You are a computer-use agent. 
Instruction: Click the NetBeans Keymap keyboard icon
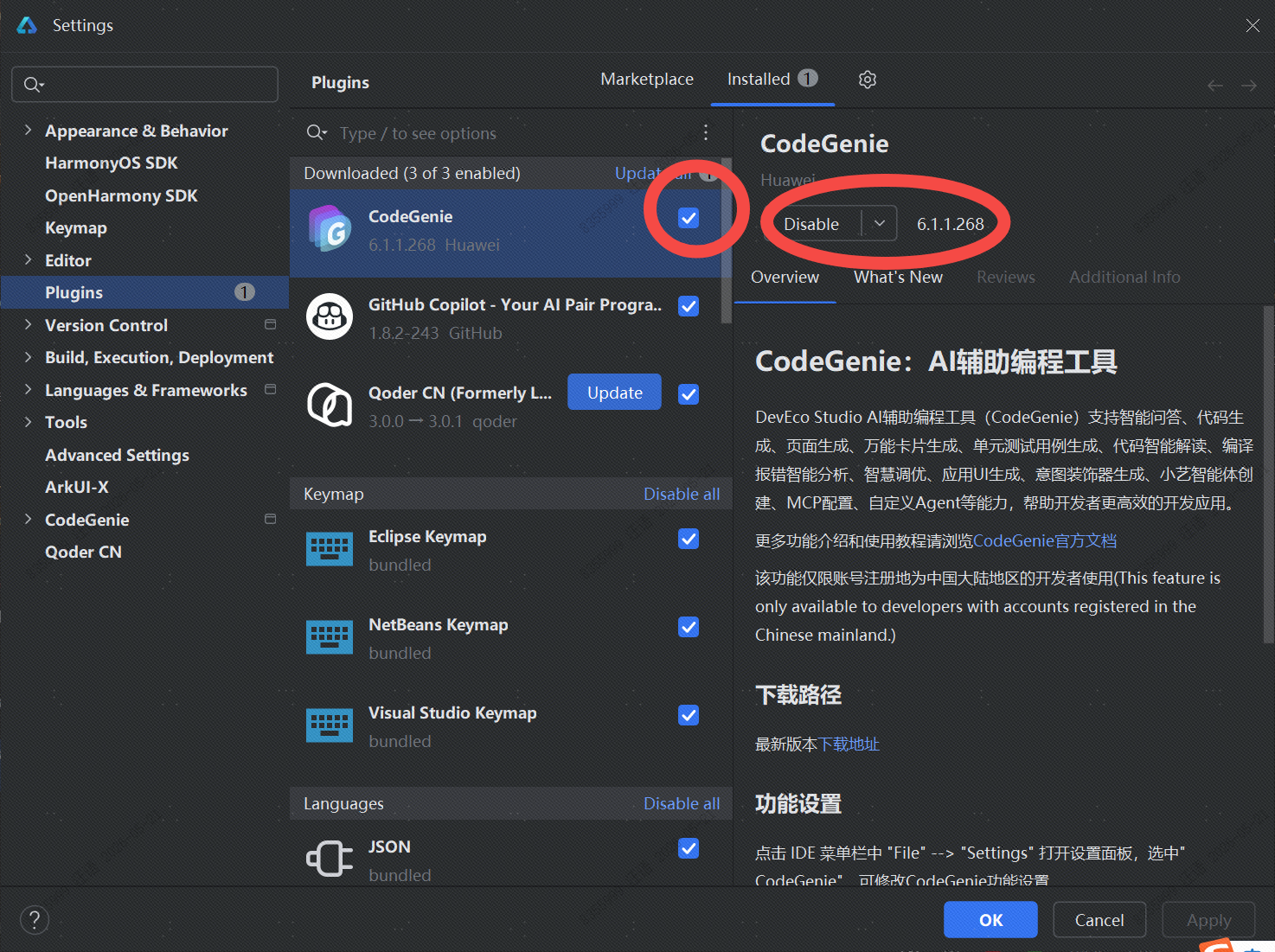(x=330, y=637)
